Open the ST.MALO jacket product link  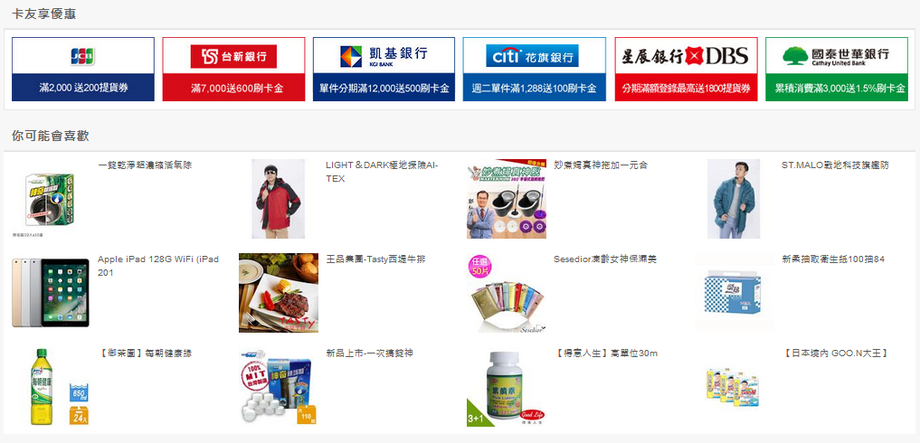coord(835,165)
